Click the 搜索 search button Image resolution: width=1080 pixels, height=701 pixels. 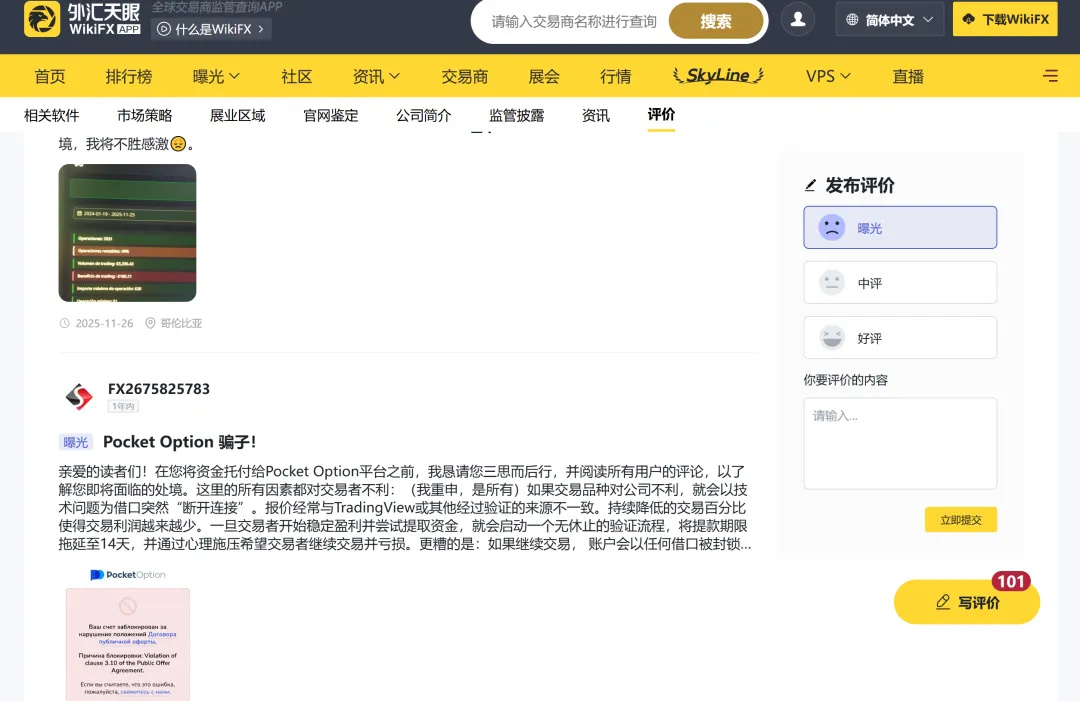coord(716,21)
